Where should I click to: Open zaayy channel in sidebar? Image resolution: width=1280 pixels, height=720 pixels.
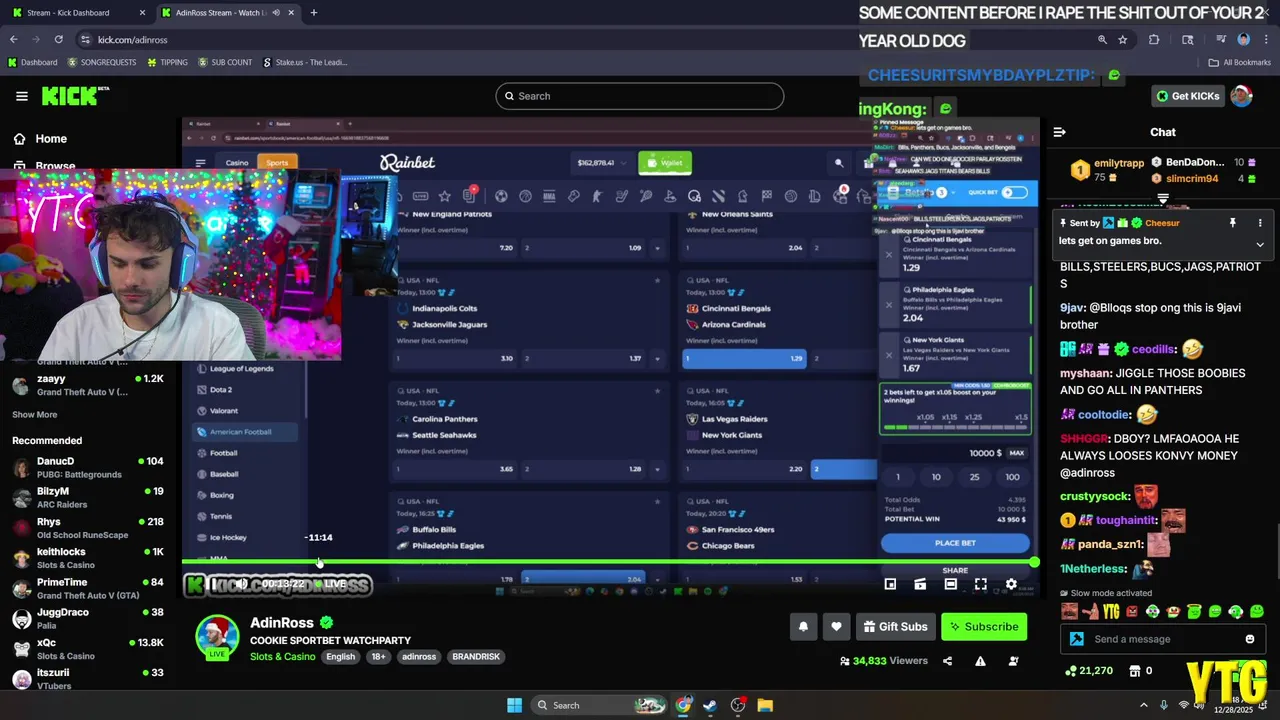click(88, 385)
